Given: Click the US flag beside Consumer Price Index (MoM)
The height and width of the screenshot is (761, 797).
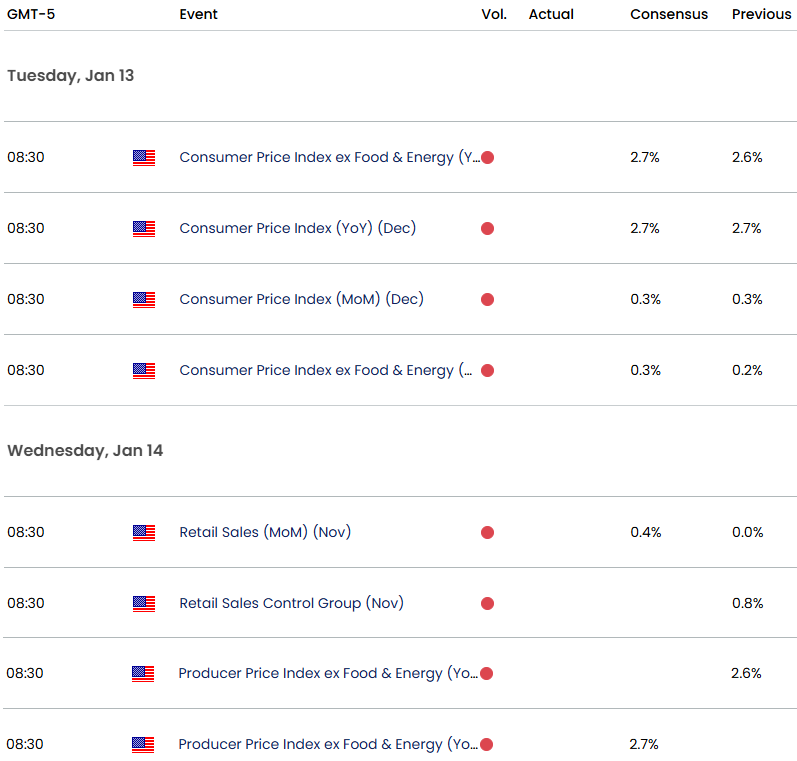Looking at the screenshot, I should pyautogui.click(x=144, y=300).
